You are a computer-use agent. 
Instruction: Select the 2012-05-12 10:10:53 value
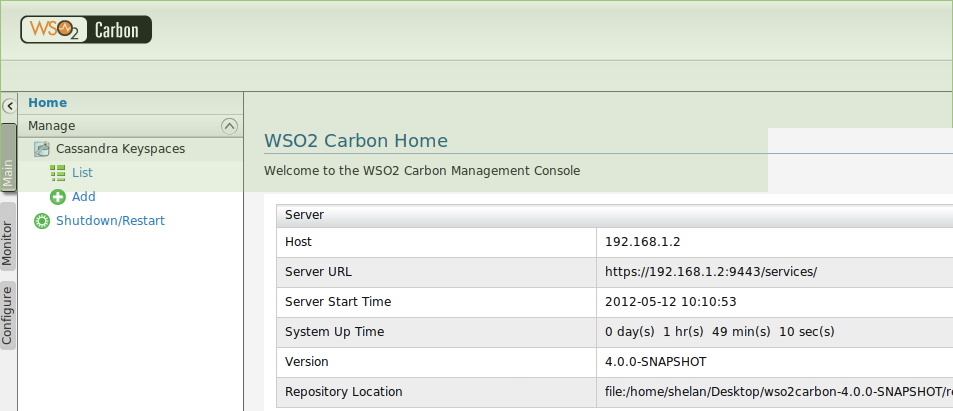(671, 302)
